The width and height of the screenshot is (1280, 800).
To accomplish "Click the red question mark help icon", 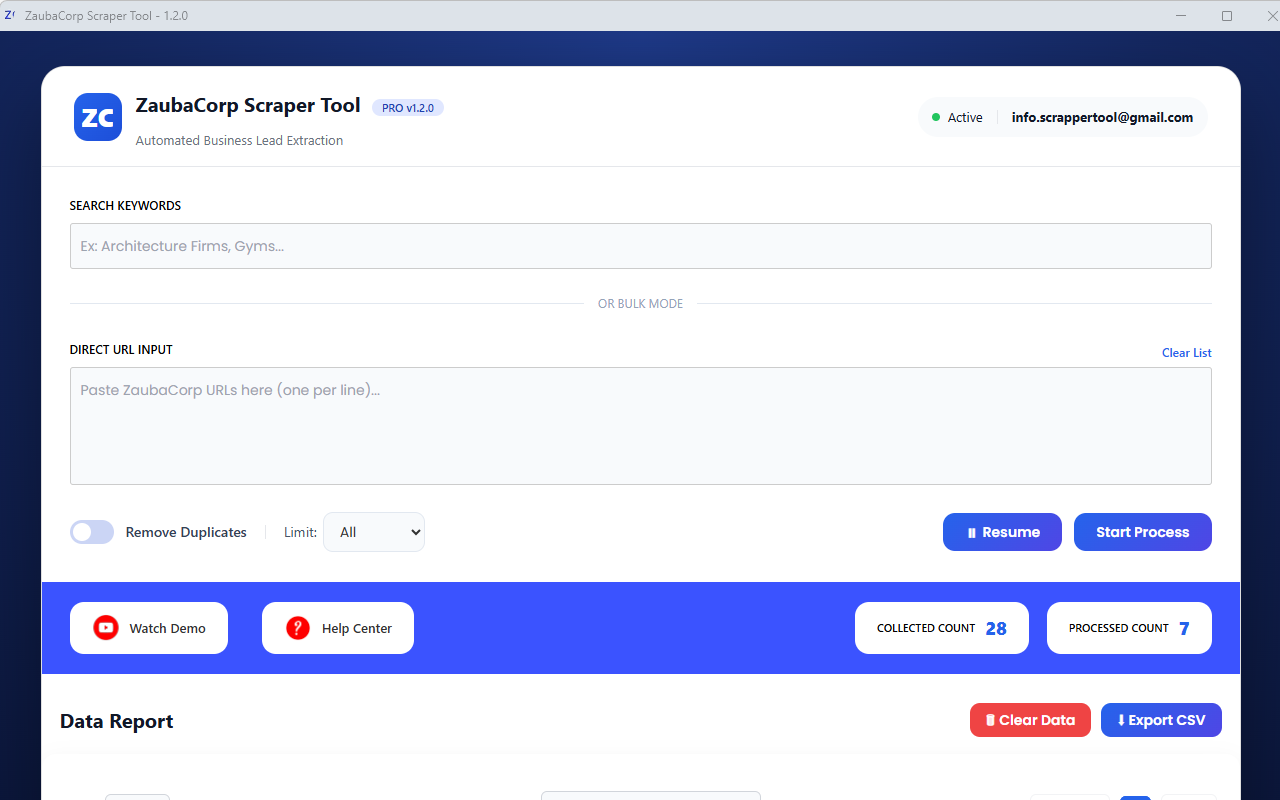I will [298, 628].
